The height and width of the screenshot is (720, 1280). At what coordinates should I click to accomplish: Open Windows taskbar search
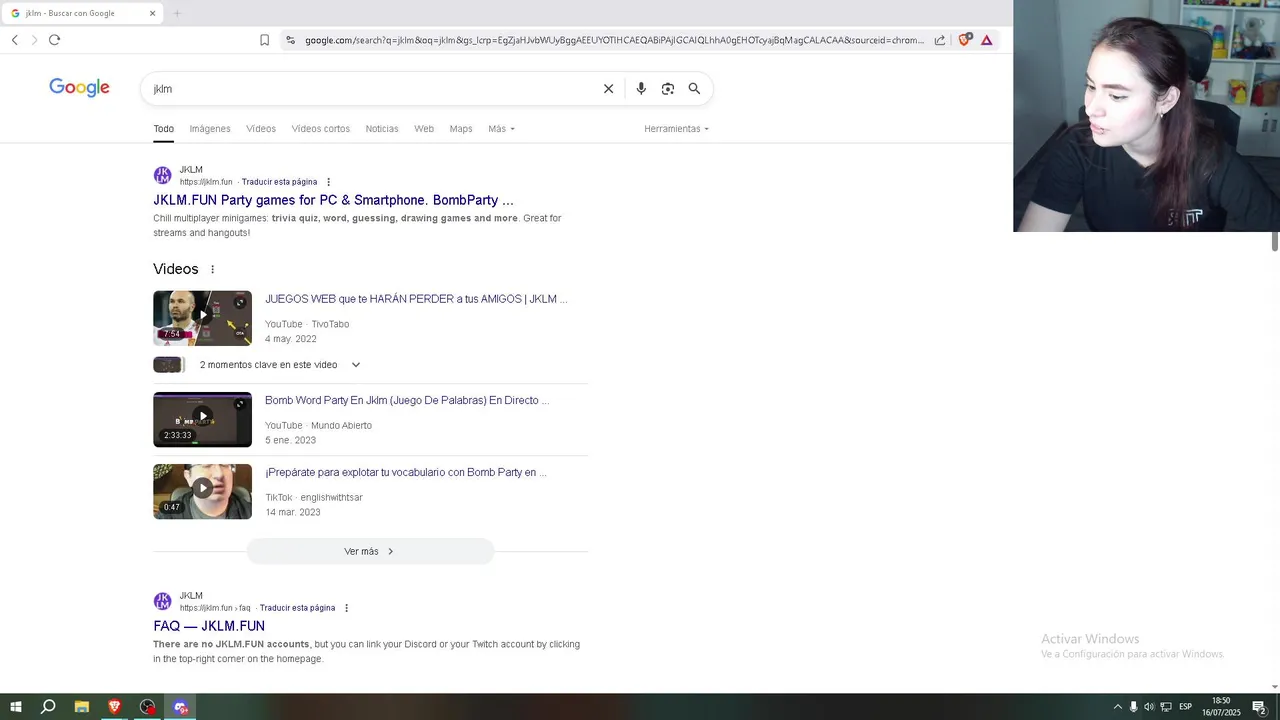tap(48, 707)
